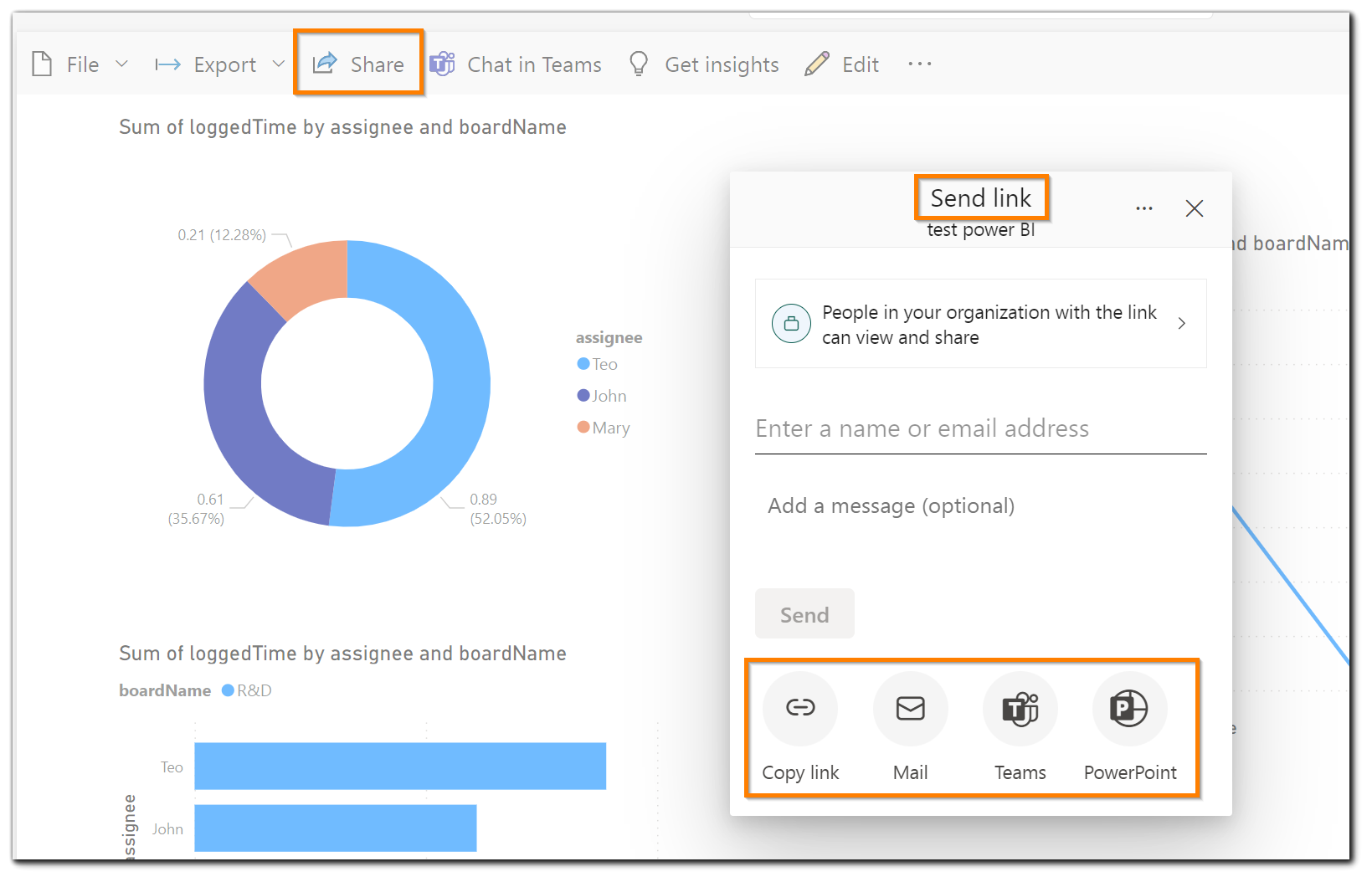Select Teo's light blue legend swatch
The image size is (1372, 882).
pos(583,364)
